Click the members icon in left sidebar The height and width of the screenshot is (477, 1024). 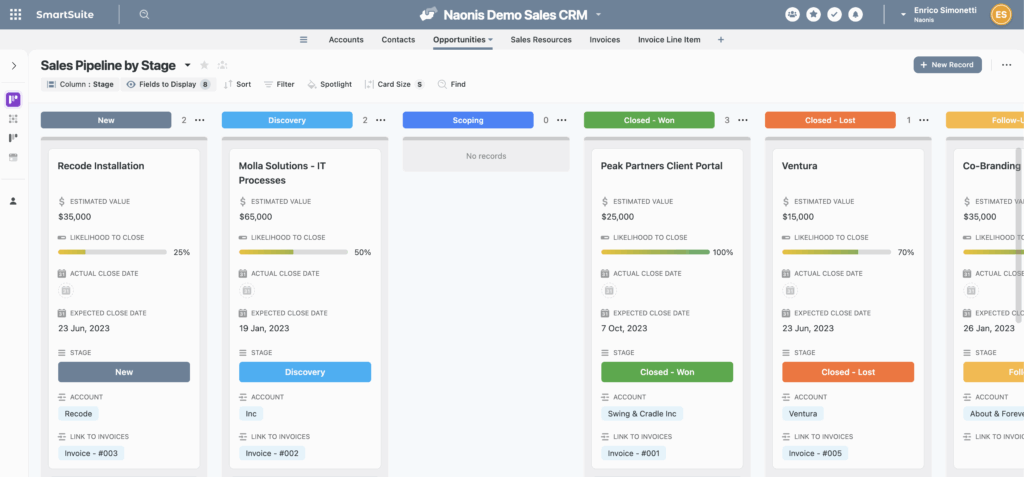point(13,201)
